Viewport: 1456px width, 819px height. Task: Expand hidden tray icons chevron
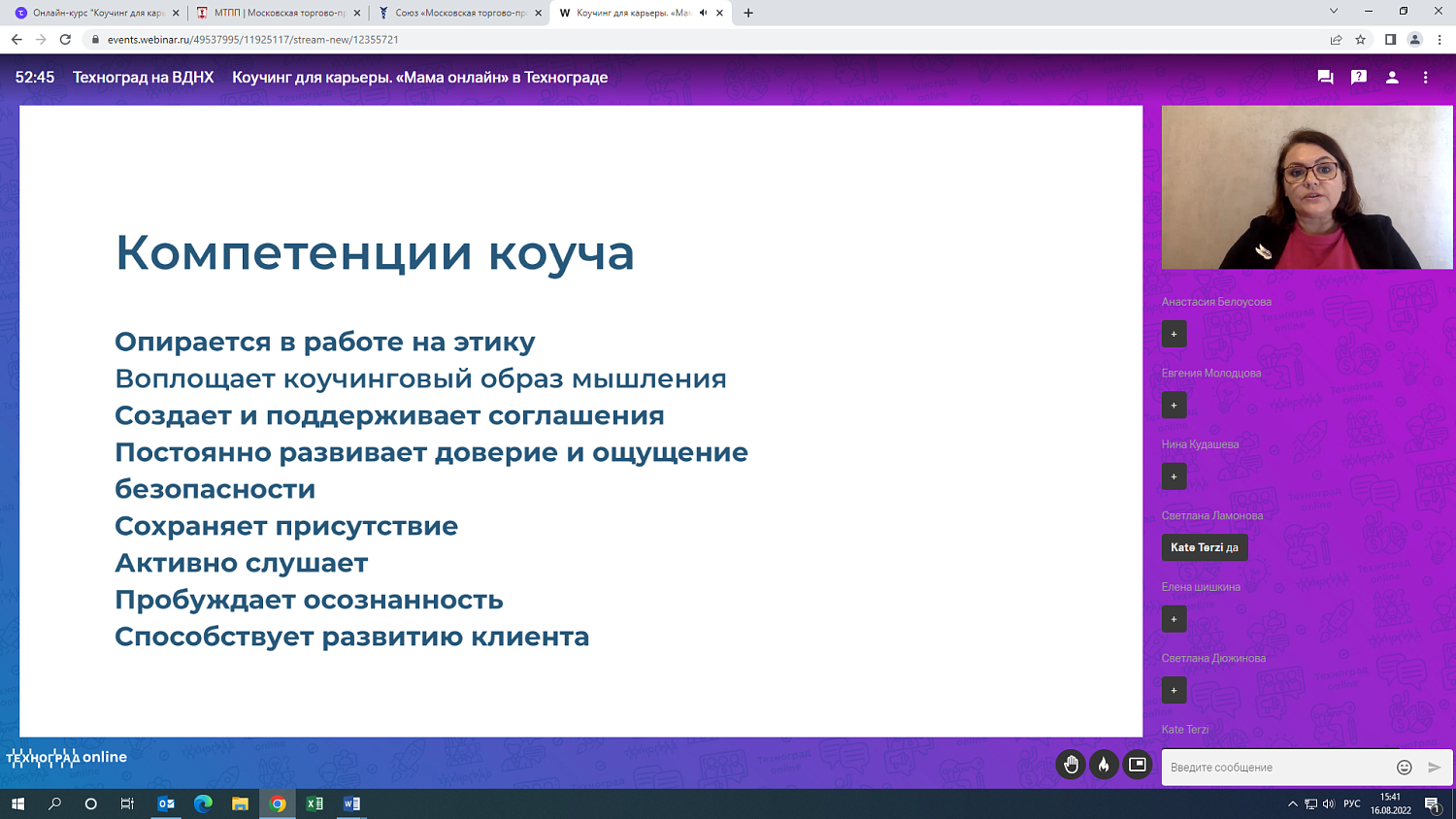coord(1295,803)
